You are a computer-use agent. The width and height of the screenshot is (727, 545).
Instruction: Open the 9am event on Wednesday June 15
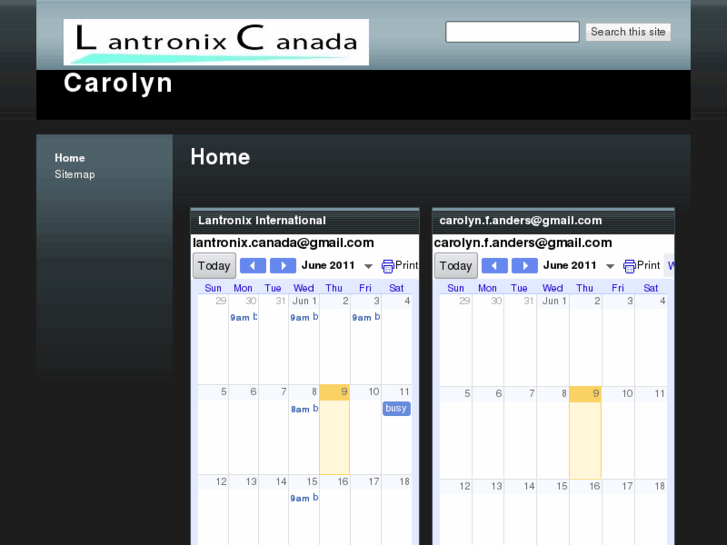pos(304,498)
